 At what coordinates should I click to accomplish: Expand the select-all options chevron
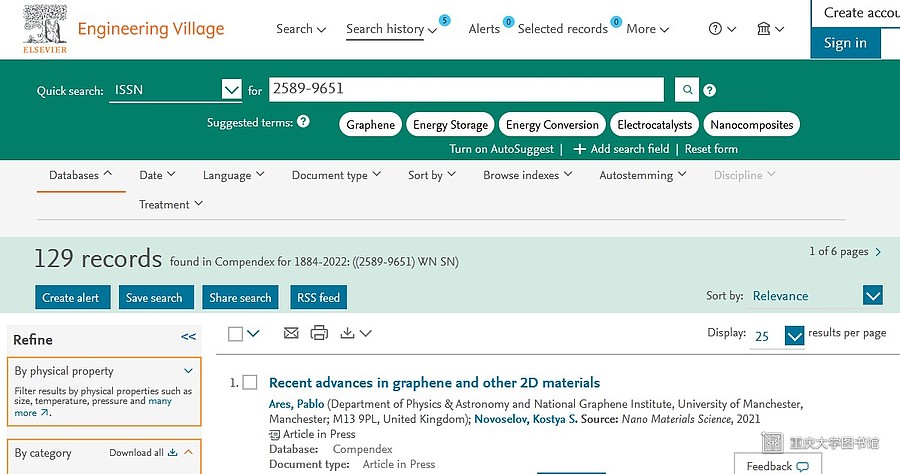pos(253,333)
